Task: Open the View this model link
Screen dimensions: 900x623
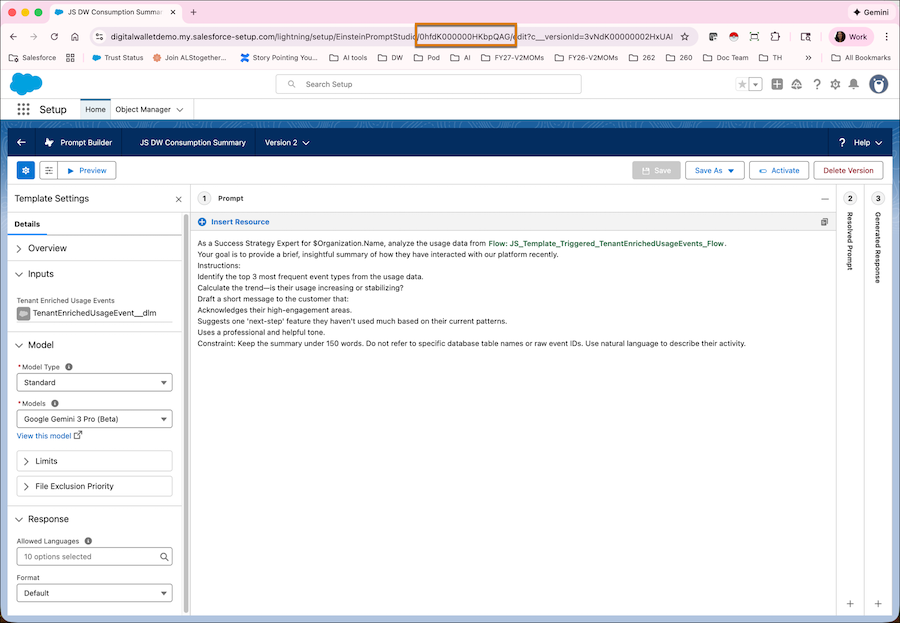Action: click(x=49, y=436)
